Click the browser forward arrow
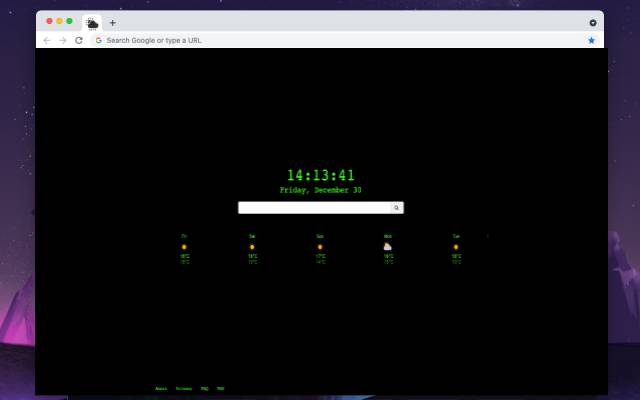This screenshot has height=400, width=640. tap(63, 40)
